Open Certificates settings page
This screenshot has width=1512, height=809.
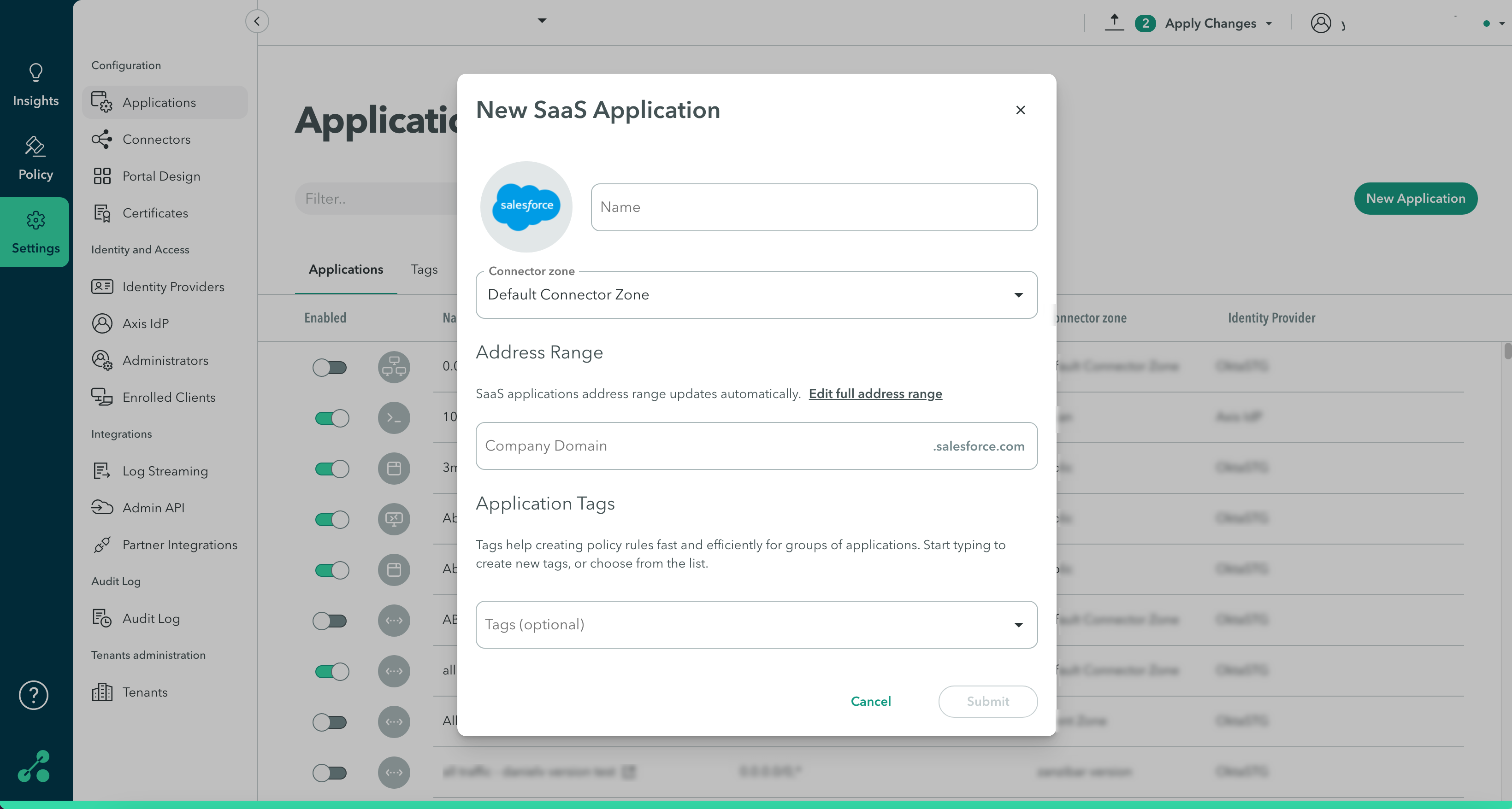point(155,213)
